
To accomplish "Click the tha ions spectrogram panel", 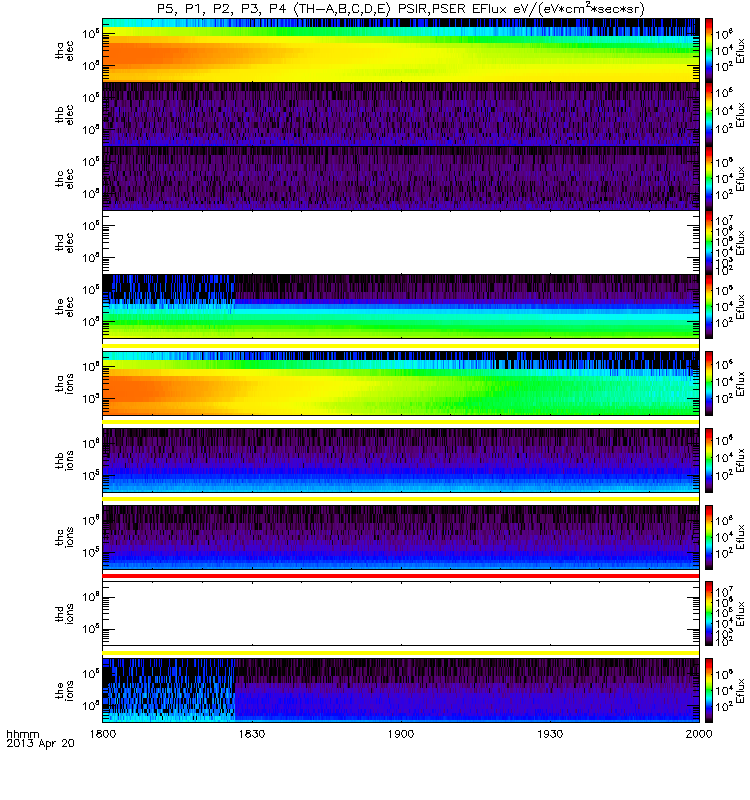I will pos(401,384).
